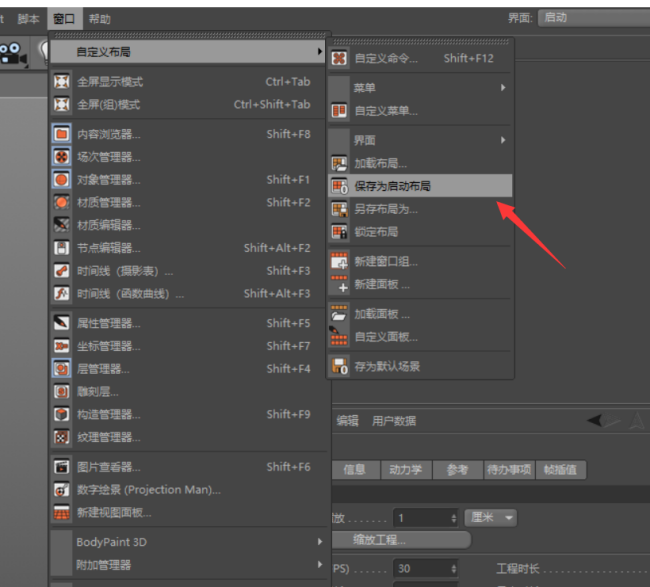Click the 图片查看器 icon
Screen dimensions: 650x587
[61, 467]
